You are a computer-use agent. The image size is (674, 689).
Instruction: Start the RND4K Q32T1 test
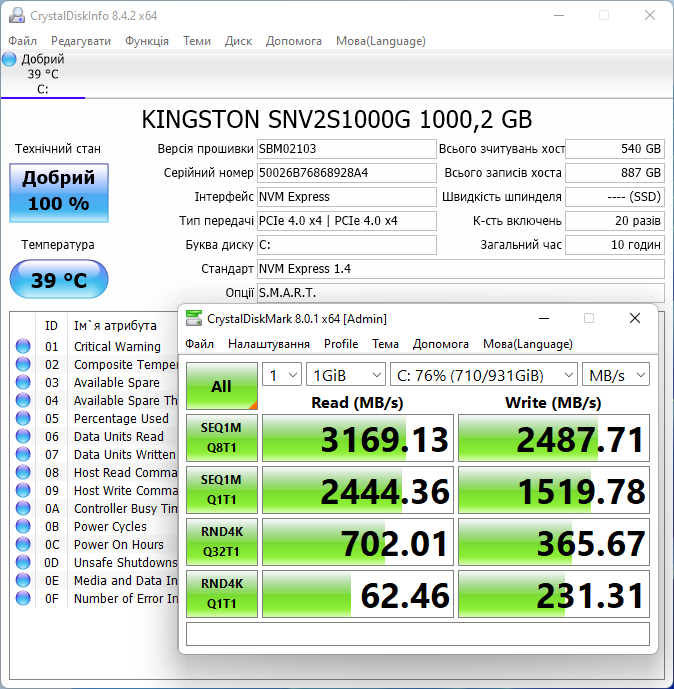click(222, 541)
